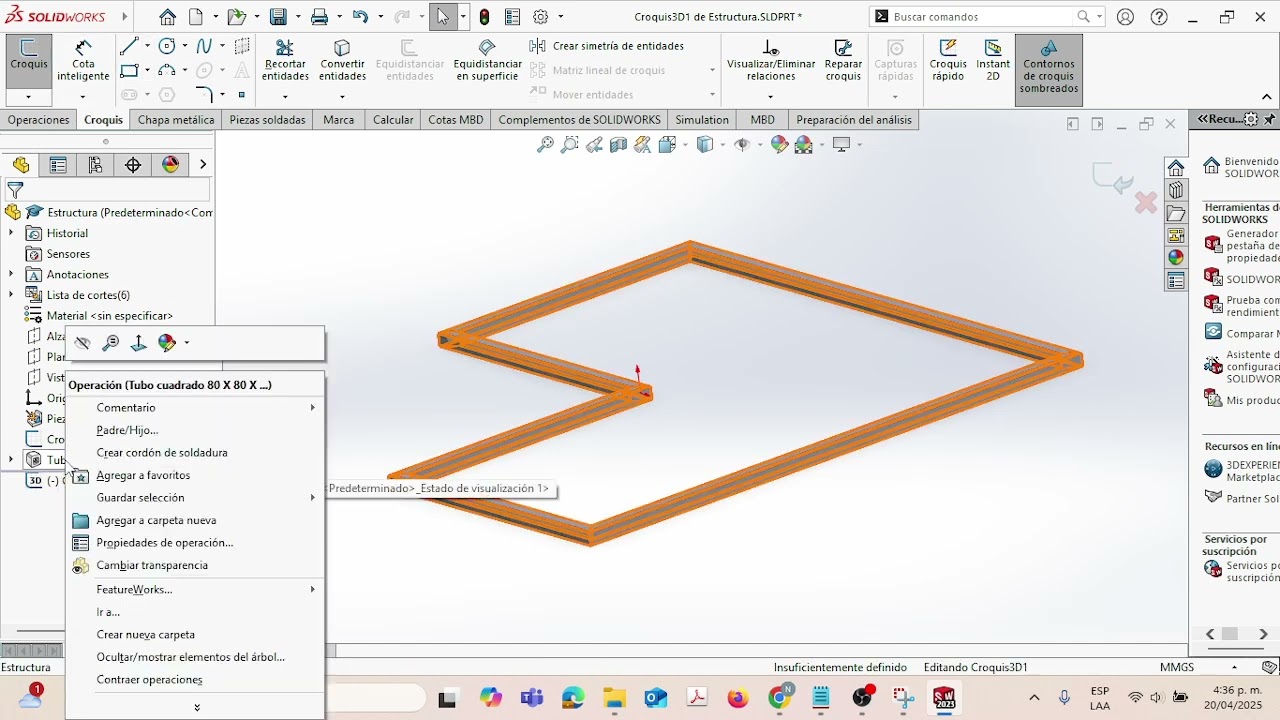Click the Save icon in the title toolbar
The width and height of the screenshot is (1280, 720).
pos(278,17)
